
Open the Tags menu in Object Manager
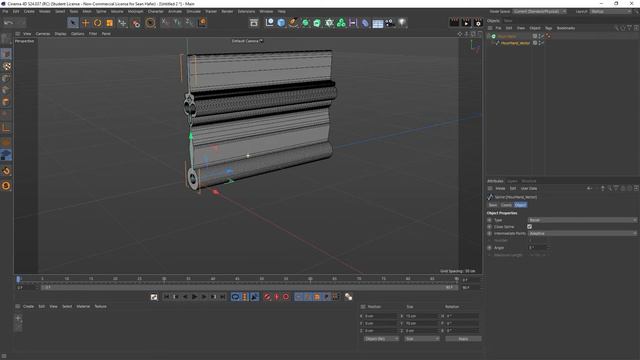pos(548,28)
